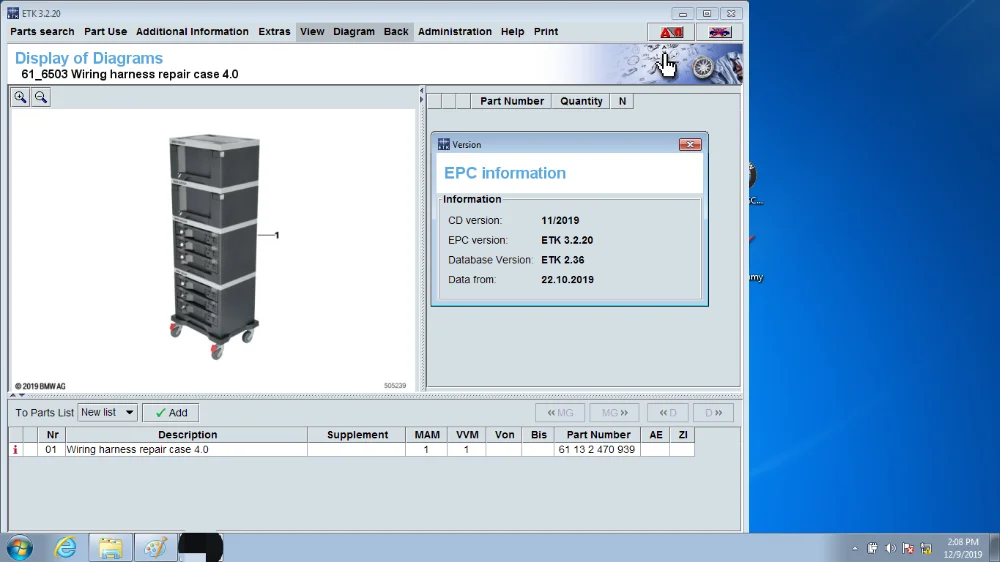Screen dimensions: 1000x562
Task: Click the Add button
Action: (x=171, y=413)
